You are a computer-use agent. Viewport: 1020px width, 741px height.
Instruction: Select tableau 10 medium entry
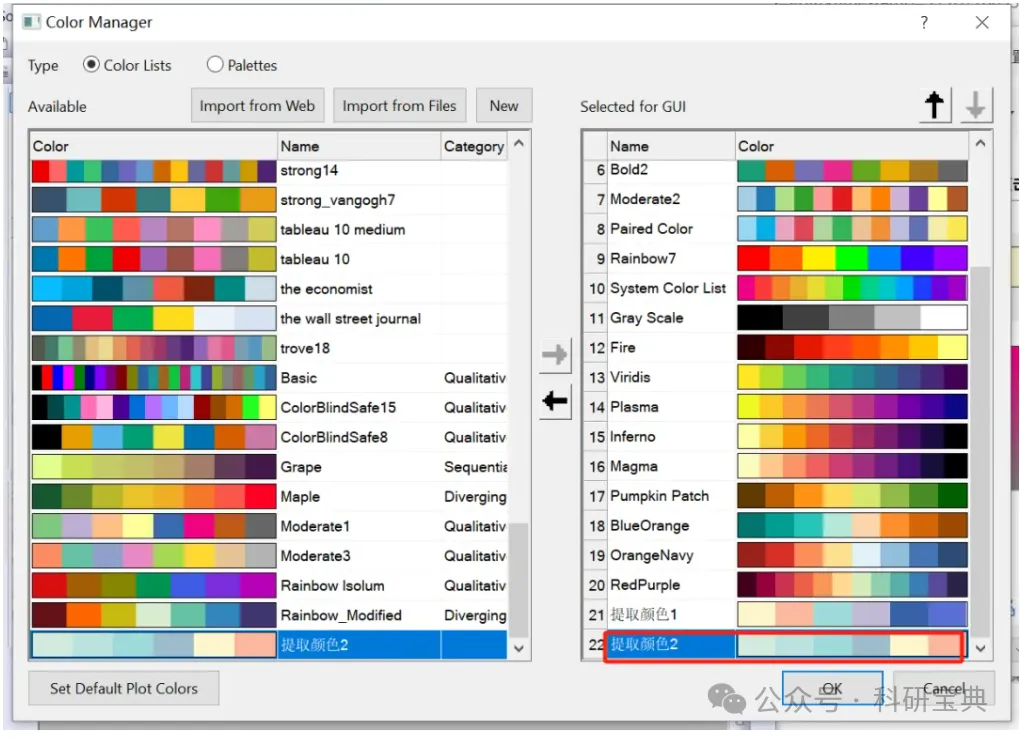(x=342, y=230)
